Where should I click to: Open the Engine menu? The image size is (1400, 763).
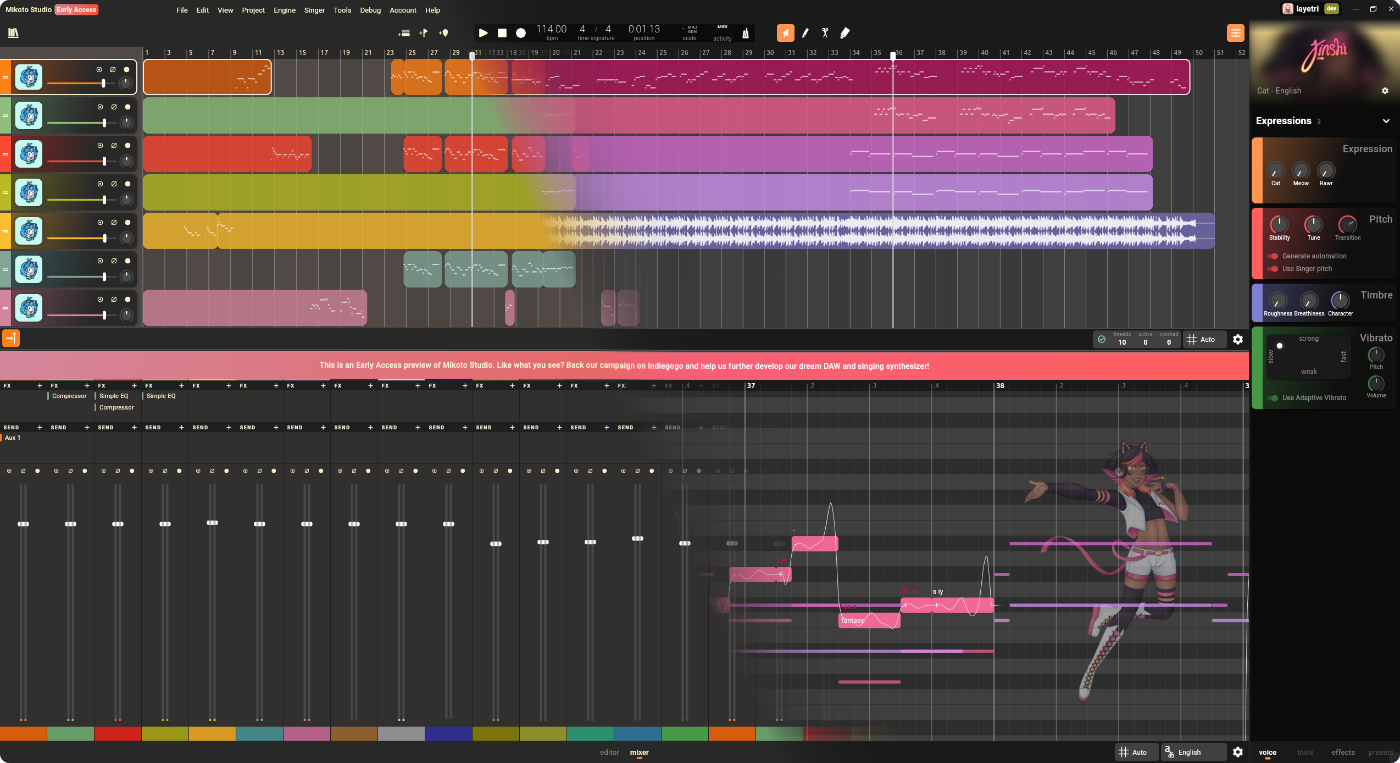(284, 10)
